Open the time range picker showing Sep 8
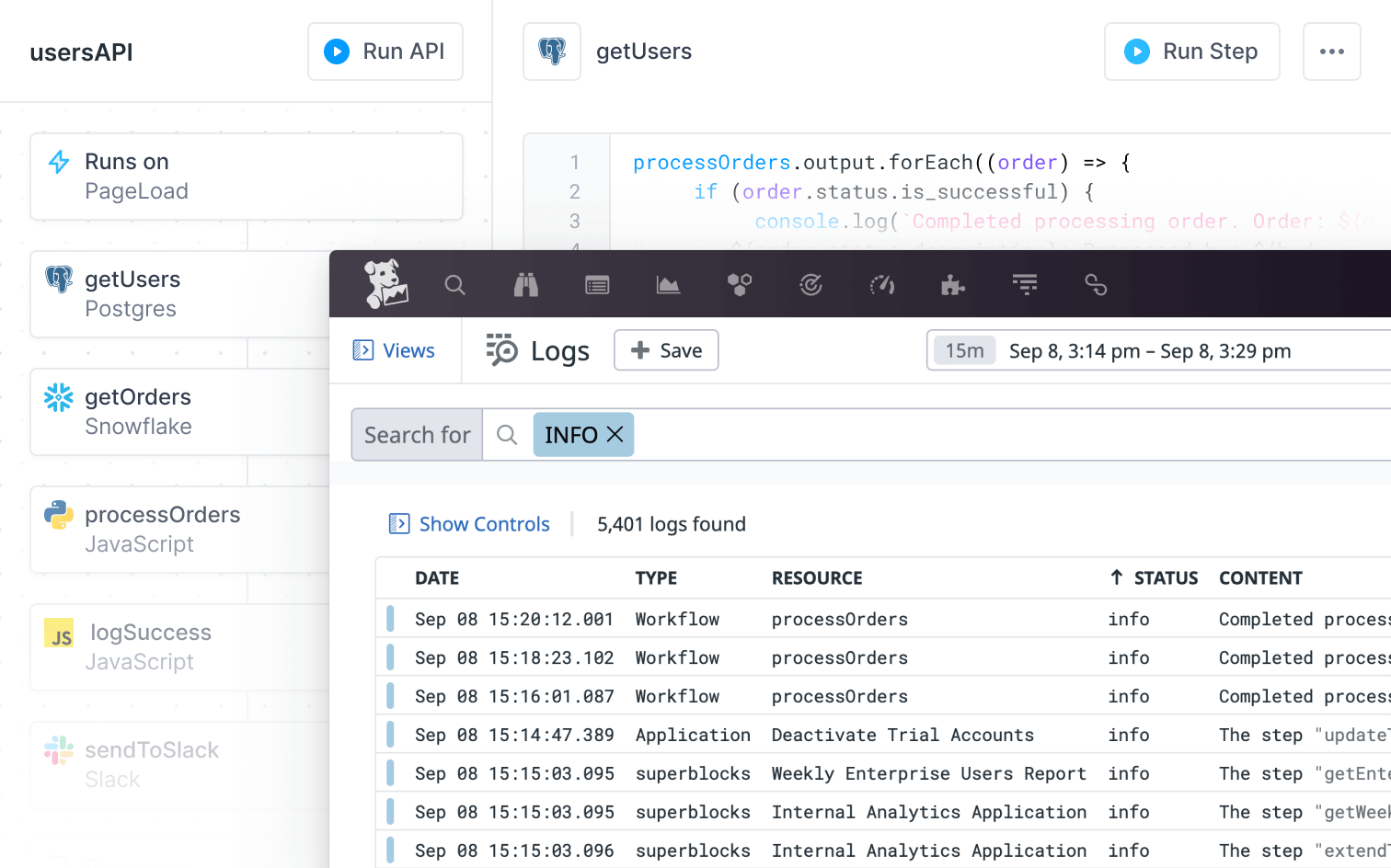Screen dimensions: 1391x868 [x=1150, y=350]
